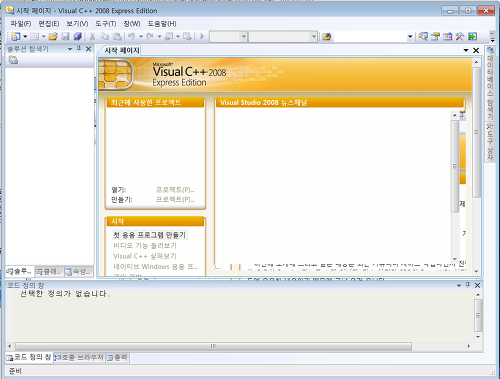500x379 pixels.
Task: Open Solution Explorer from toolbar icon
Action: tap(423, 36)
